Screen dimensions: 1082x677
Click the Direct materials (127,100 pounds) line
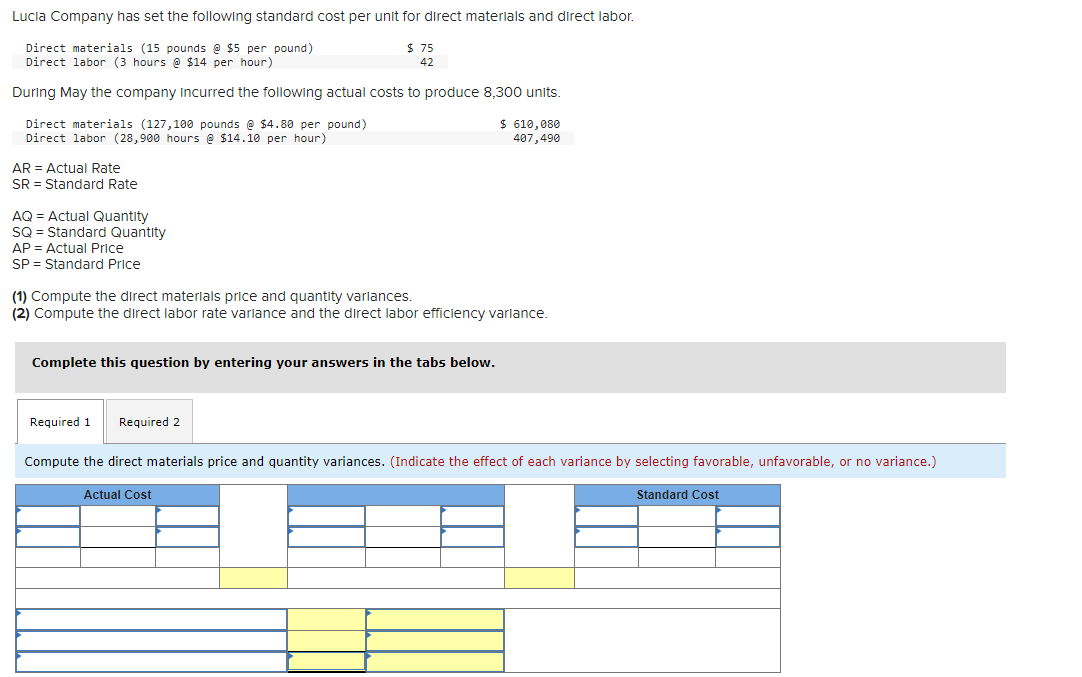click(x=197, y=124)
